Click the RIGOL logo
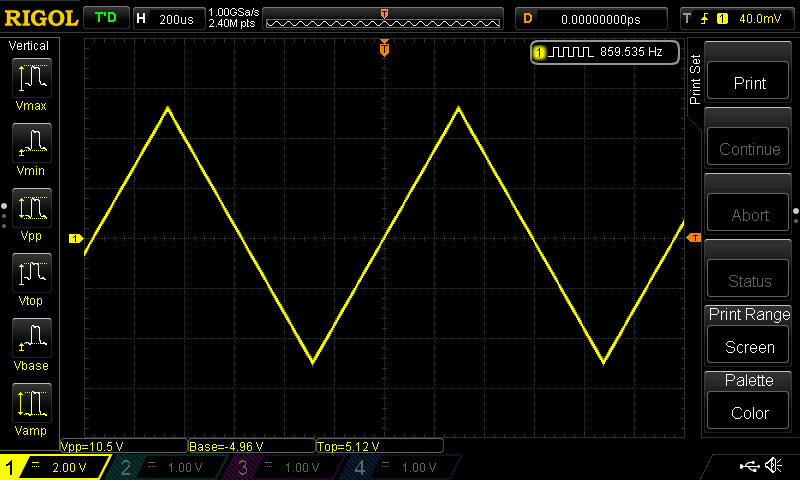Image resolution: width=800 pixels, height=480 pixels. (41, 18)
